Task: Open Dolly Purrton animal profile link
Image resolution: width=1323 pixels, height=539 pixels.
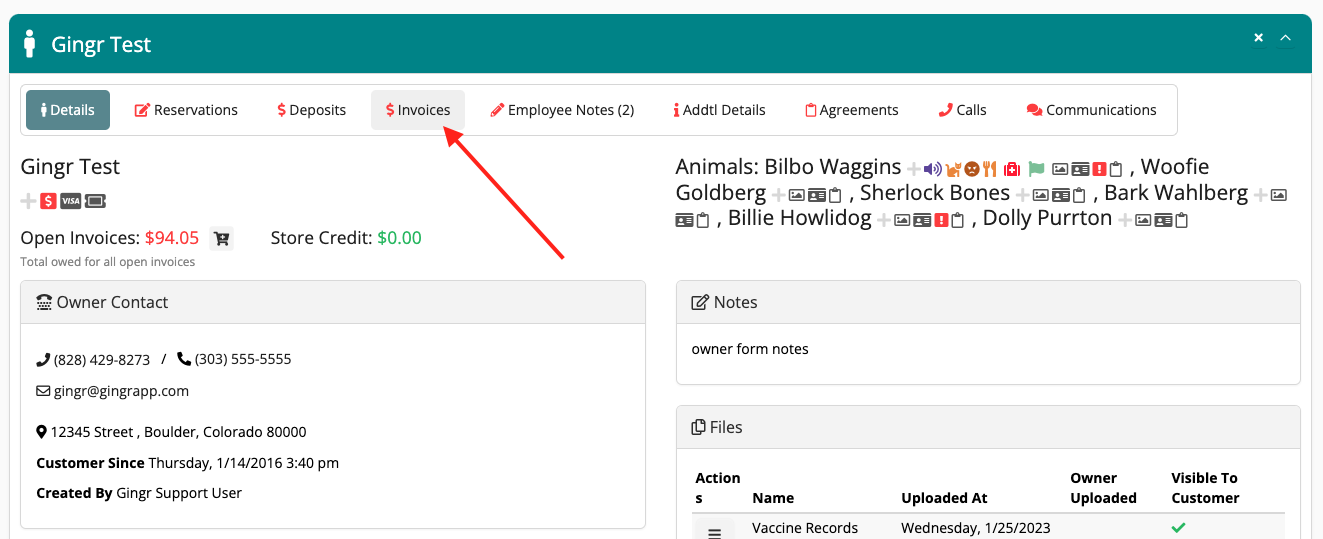Action: pos(1047,218)
